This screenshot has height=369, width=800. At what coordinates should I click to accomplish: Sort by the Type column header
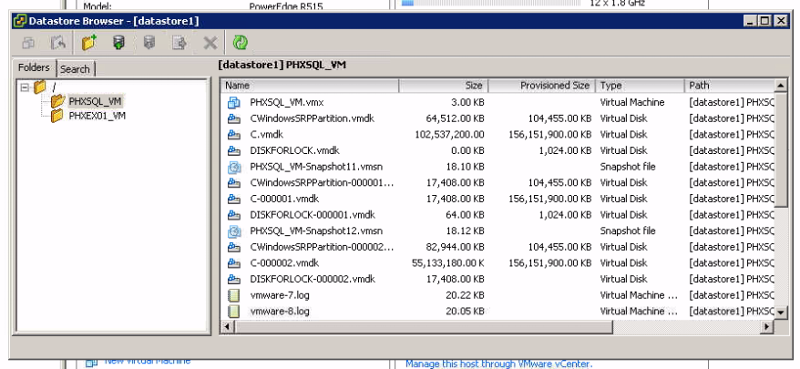pos(640,85)
